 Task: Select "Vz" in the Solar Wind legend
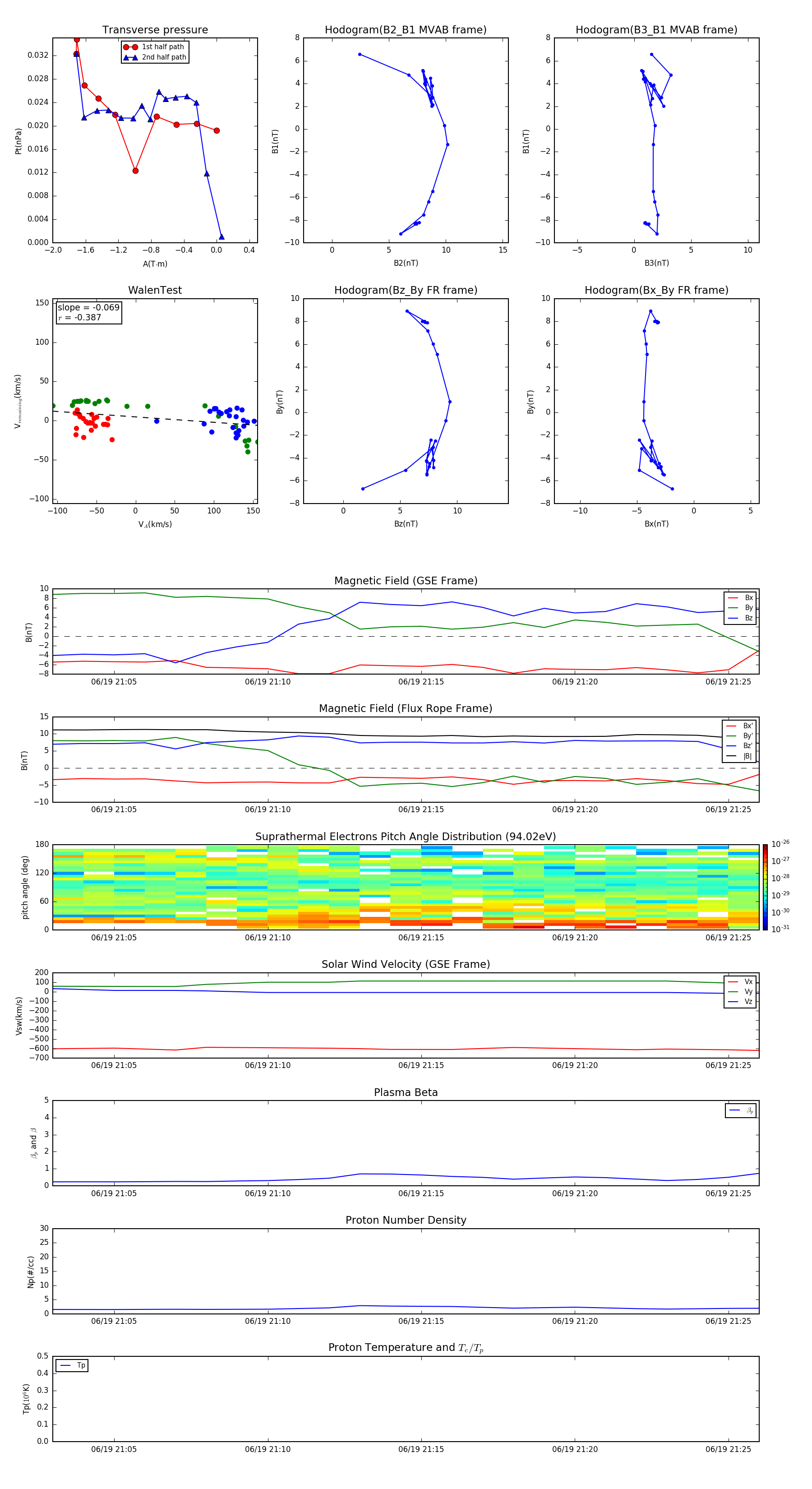740,1002
